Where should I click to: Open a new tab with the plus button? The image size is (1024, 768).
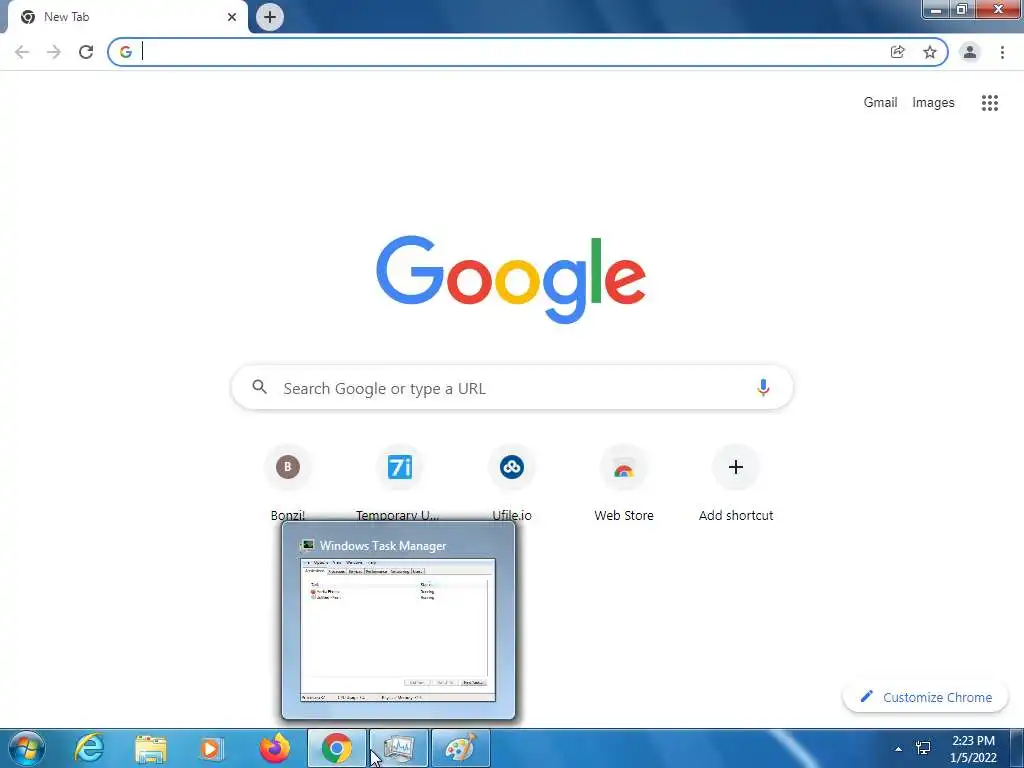coord(270,17)
